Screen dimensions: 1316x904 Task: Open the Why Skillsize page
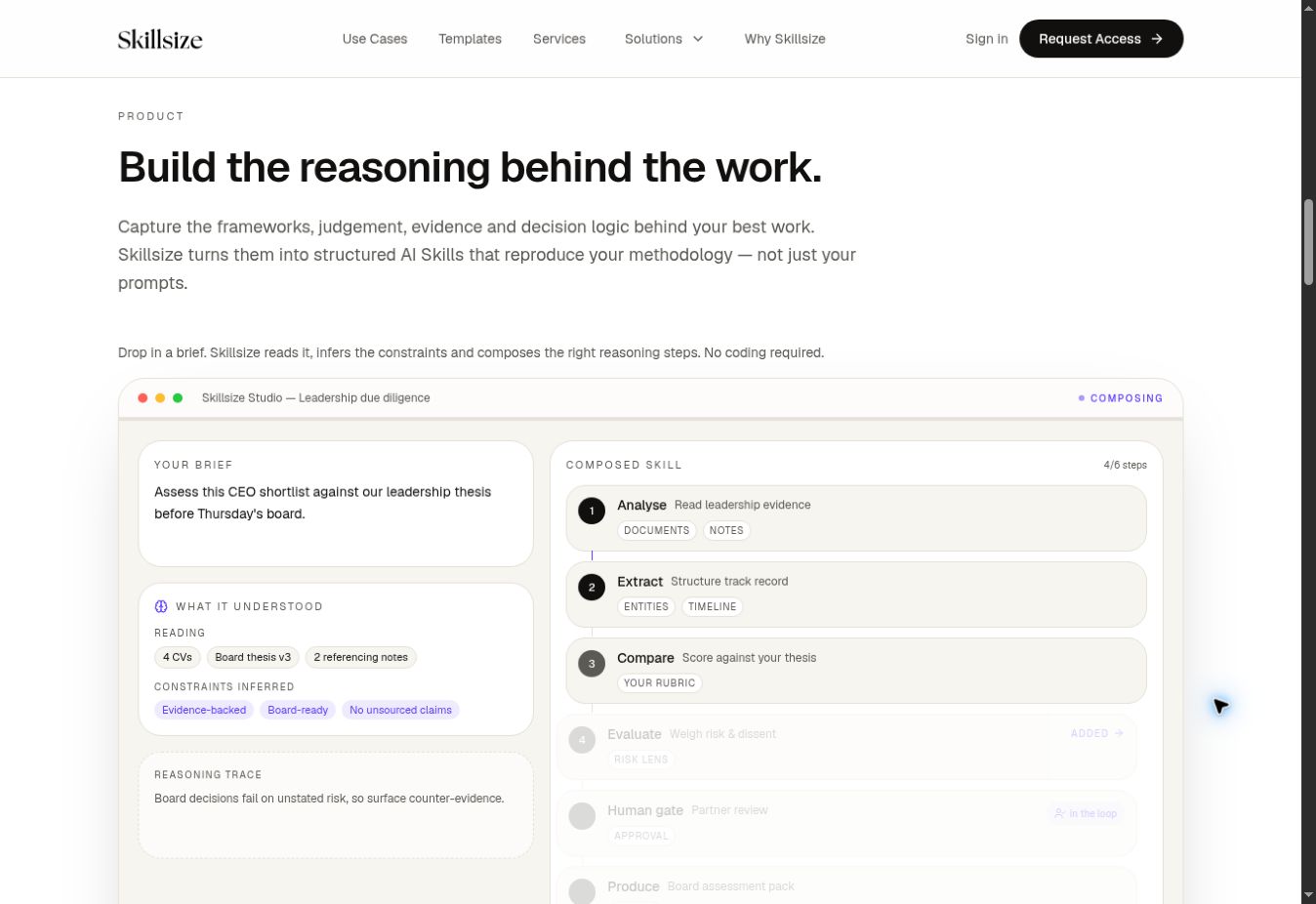[785, 39]
